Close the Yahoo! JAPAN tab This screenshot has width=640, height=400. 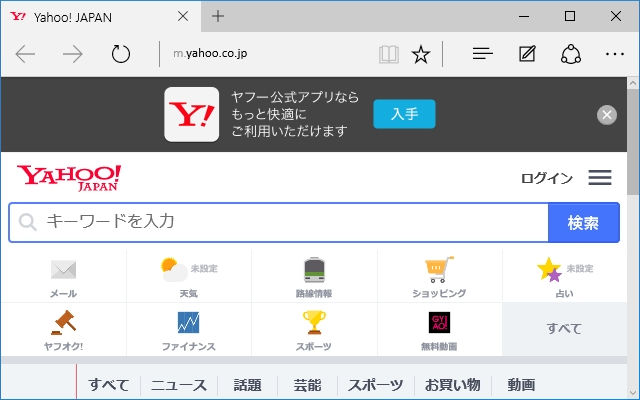point(183,16)
